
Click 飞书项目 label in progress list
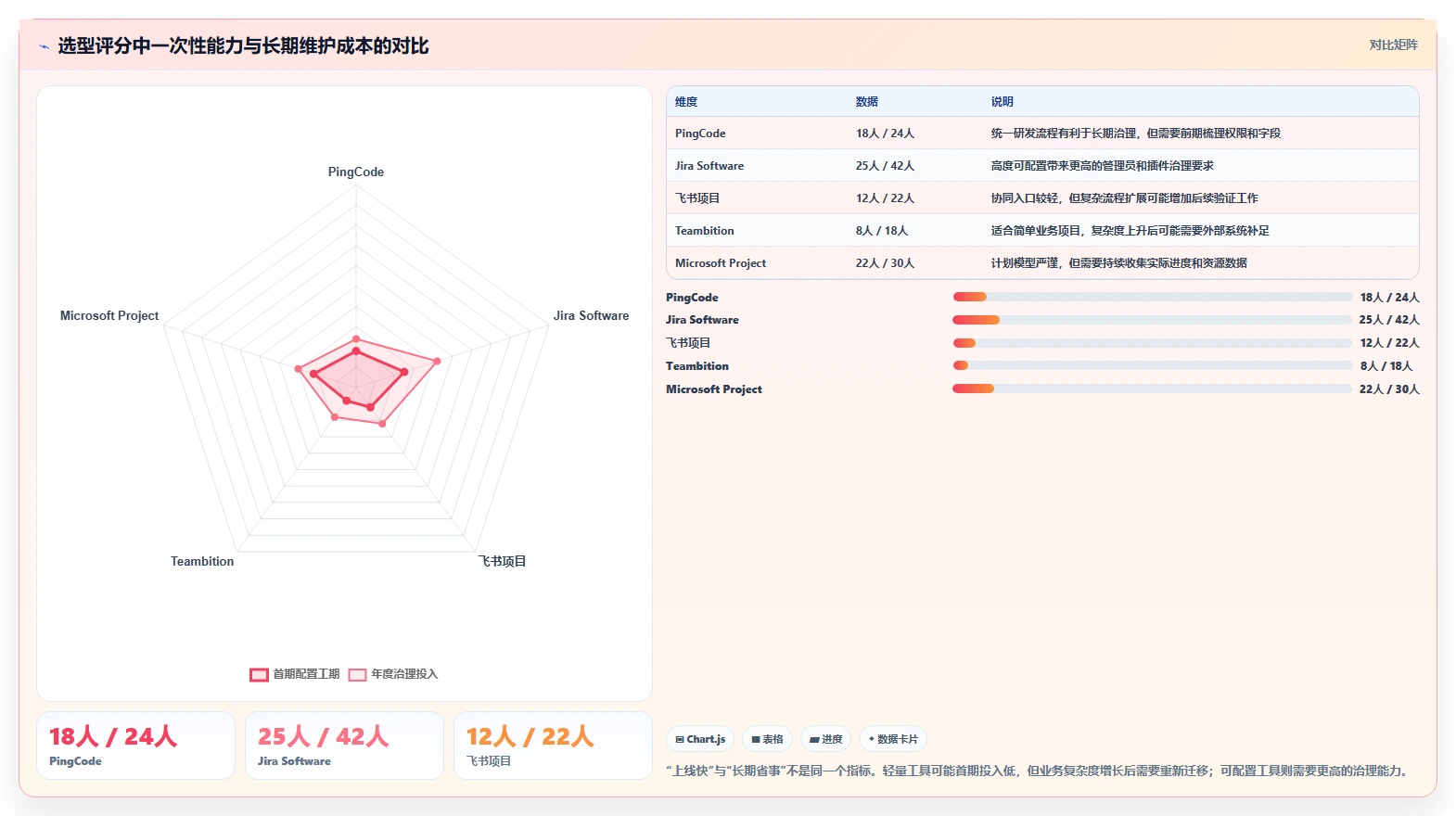coord(688,343)
